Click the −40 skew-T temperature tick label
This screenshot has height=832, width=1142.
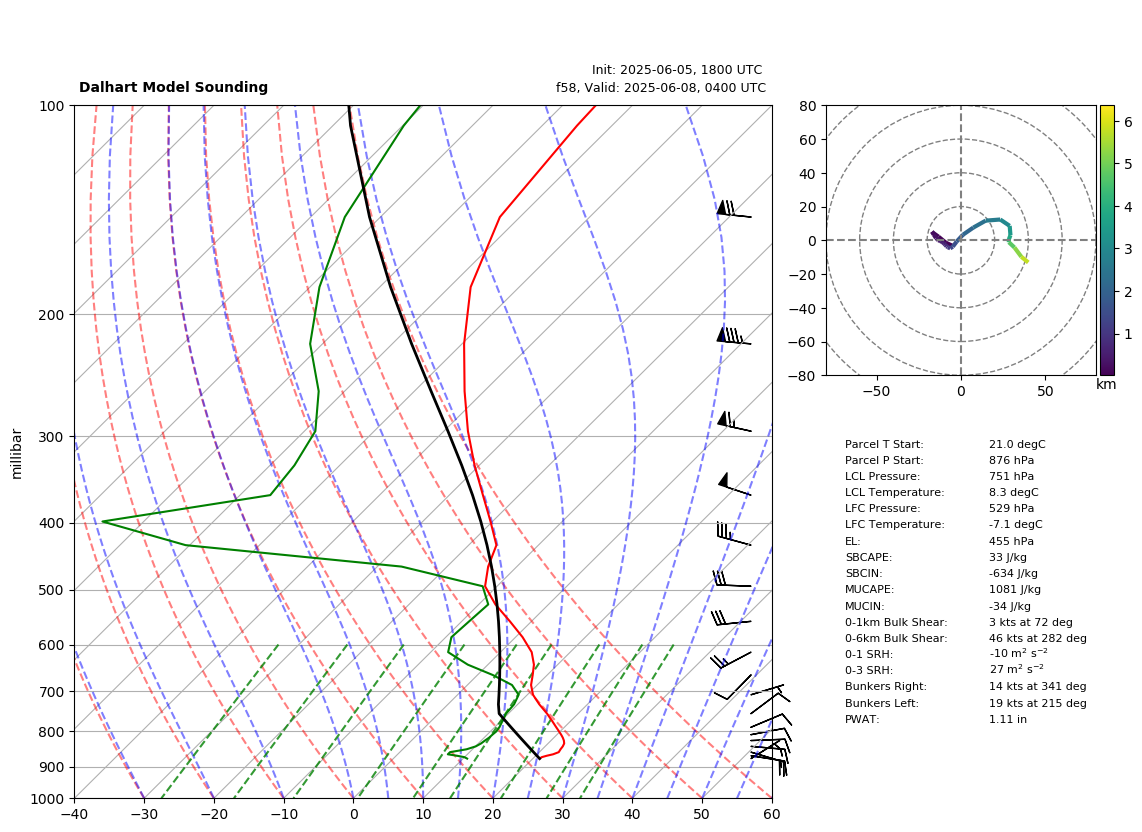pyautogui.click(x=74, y=815)
